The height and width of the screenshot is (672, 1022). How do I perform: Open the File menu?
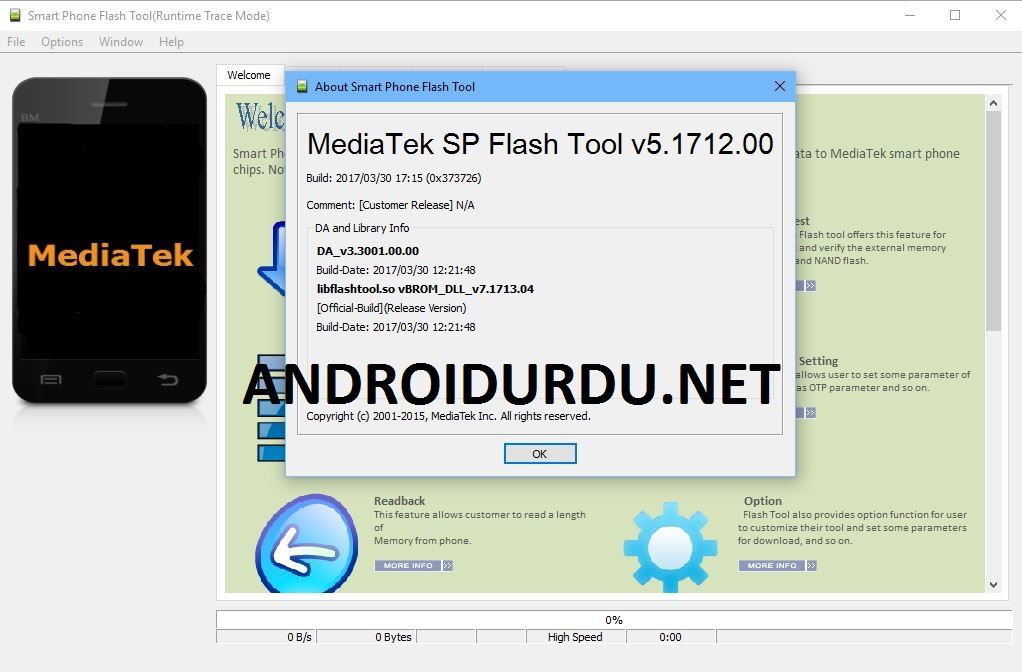tap(16, 42)
